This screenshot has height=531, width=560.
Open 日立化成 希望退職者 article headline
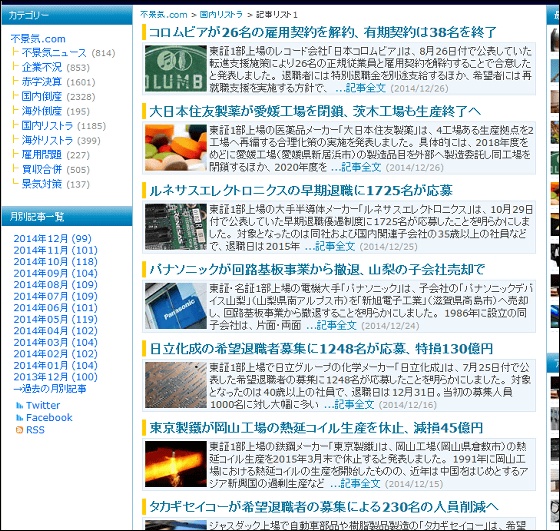point(321,349)
